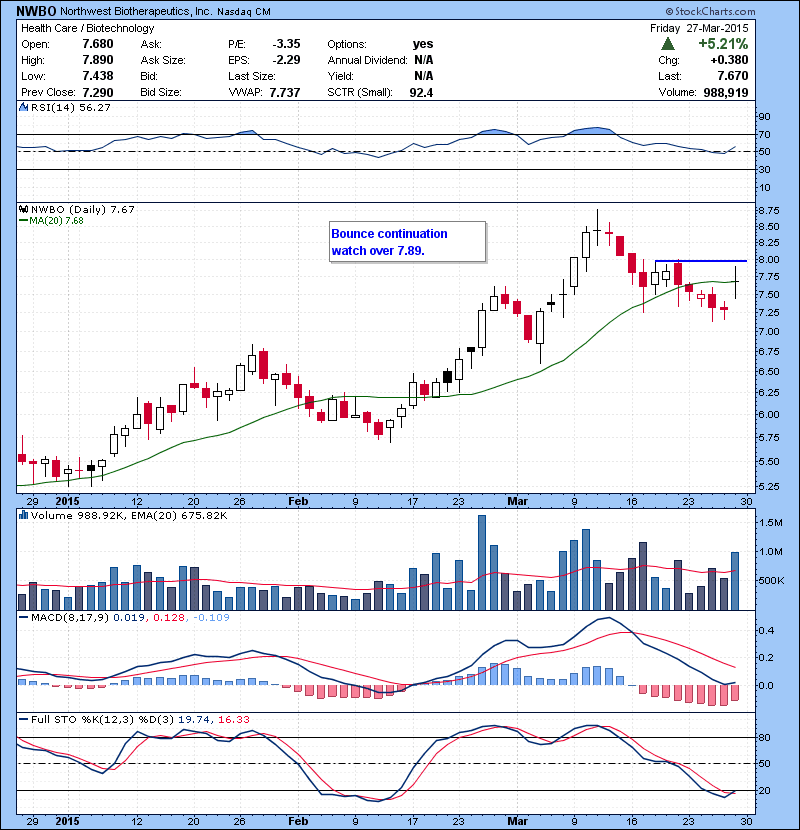This screenshot has height=830, width=800.
Task: Click the +5.21% percent change value
Action: pyautogui.click(x=723, y=43)
